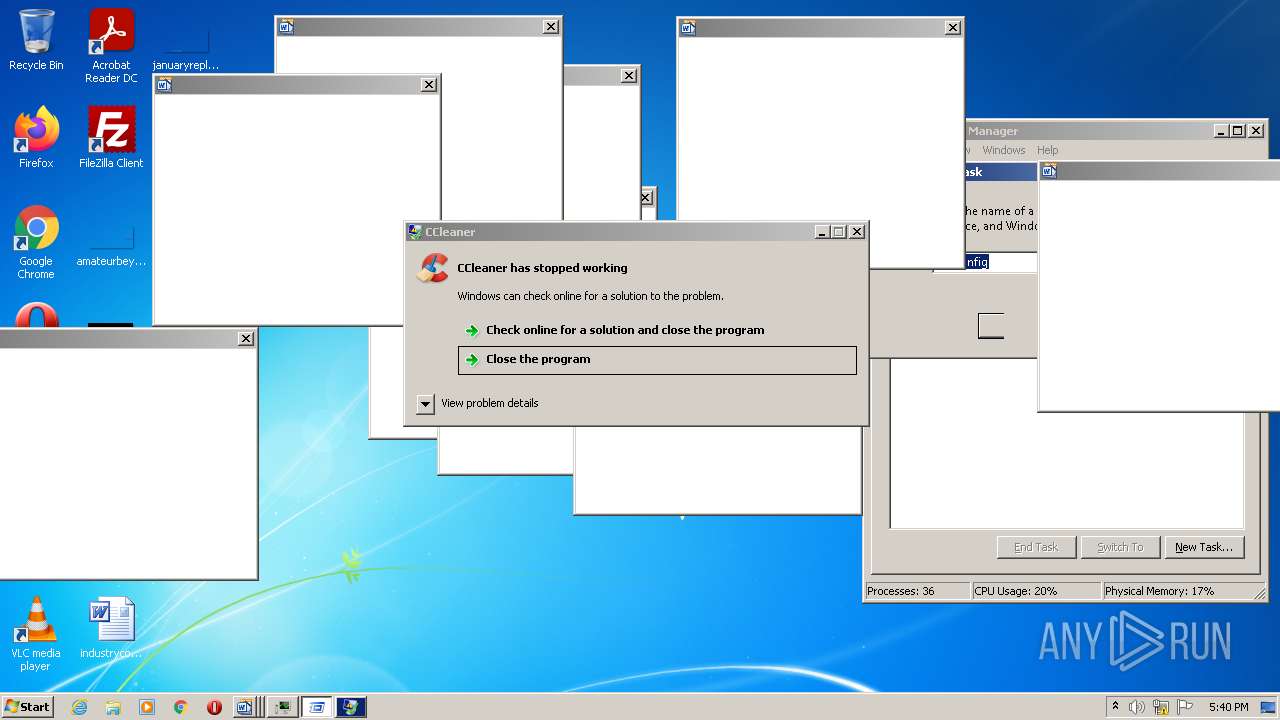Switch to Task Manager taskbar button
The image size is (1280, 720).
(x=283, y=707)
